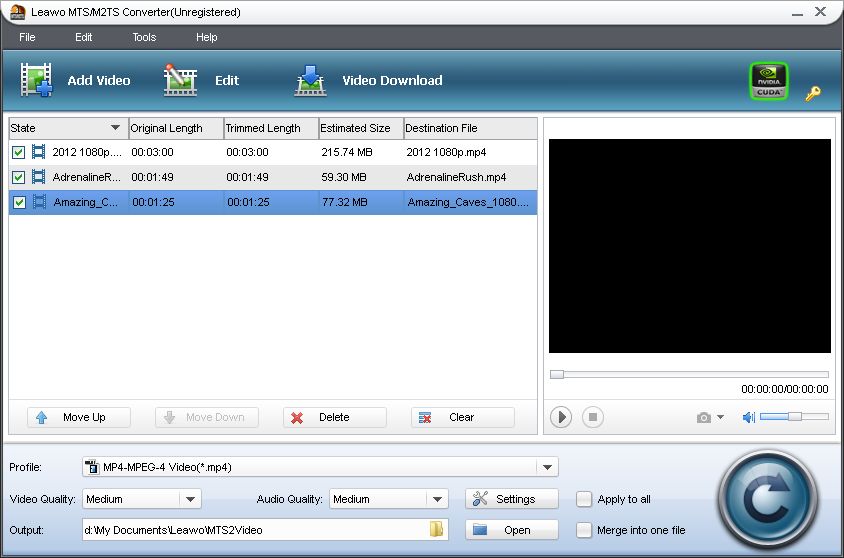
Task: Click the Trimmed Length column header
Action: tap(271, 128)
